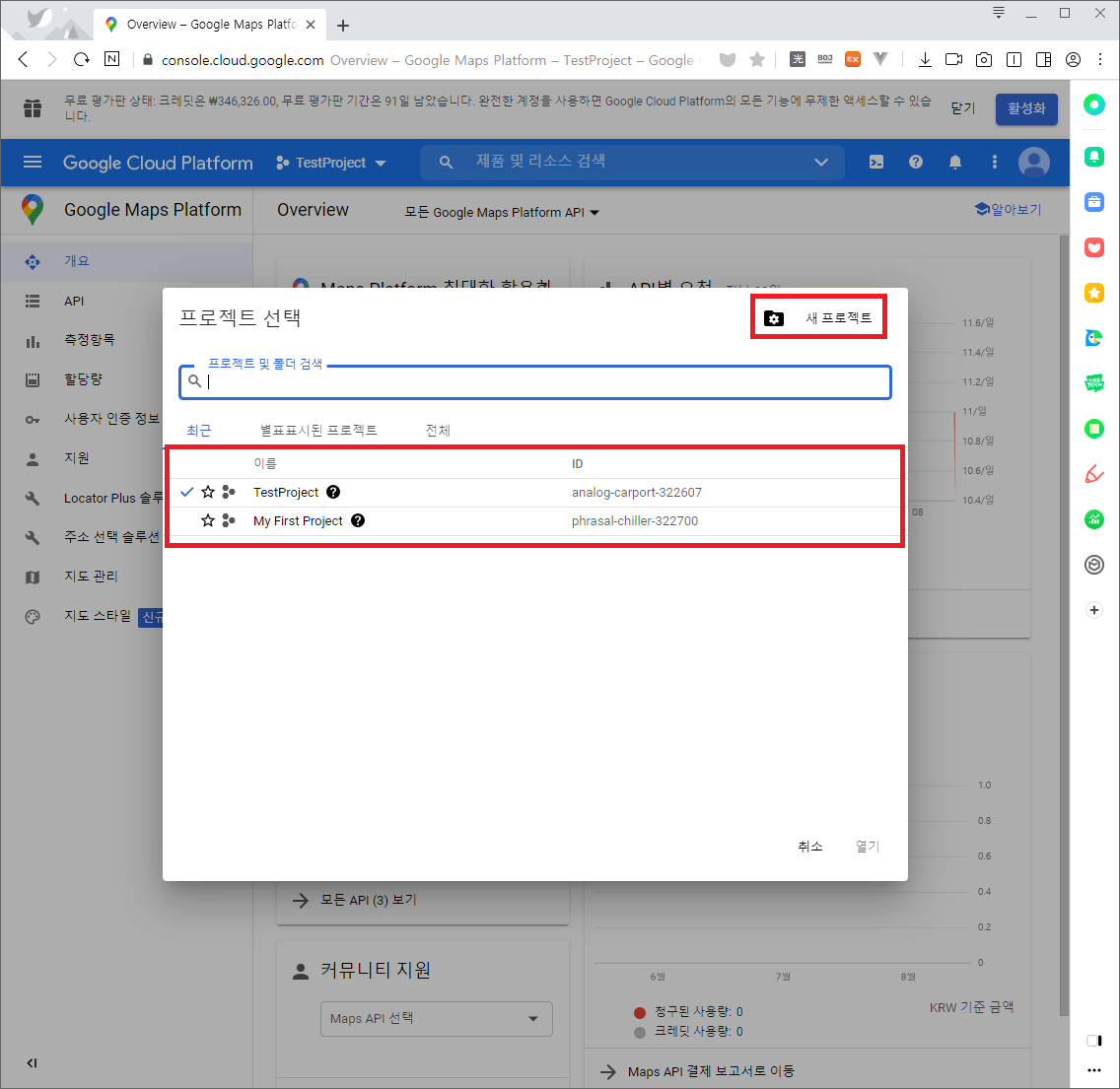Click the 열기 button

868,847
